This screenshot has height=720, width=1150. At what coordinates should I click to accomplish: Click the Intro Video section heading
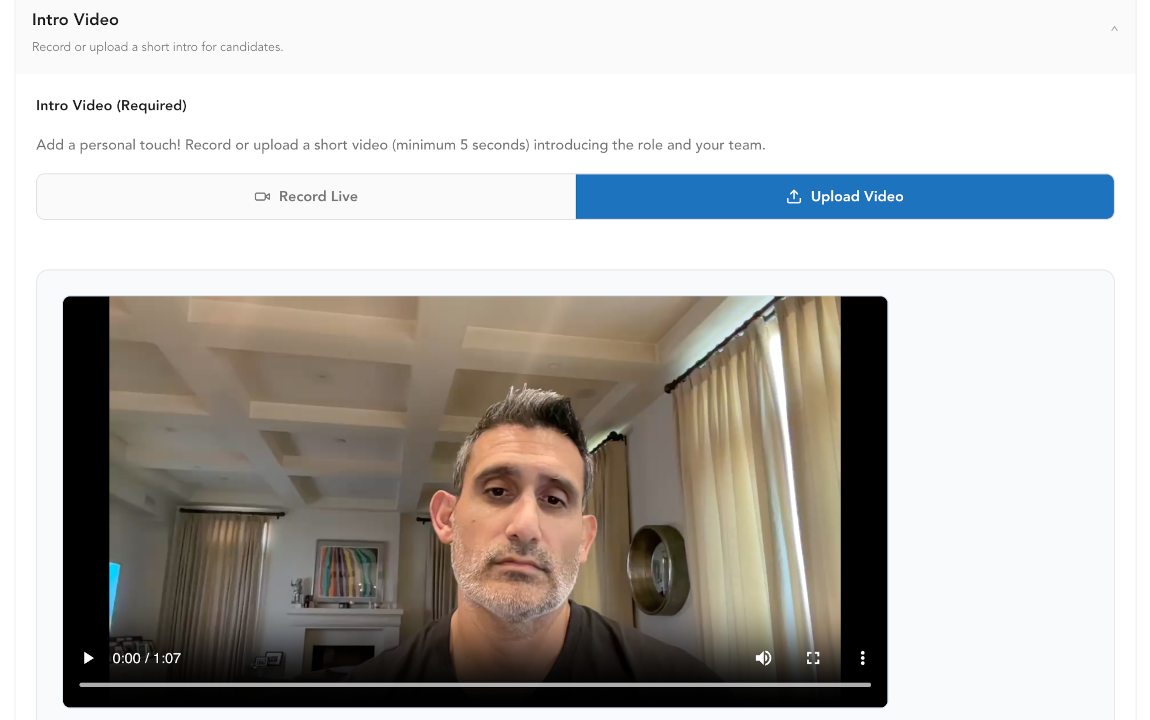75,20
